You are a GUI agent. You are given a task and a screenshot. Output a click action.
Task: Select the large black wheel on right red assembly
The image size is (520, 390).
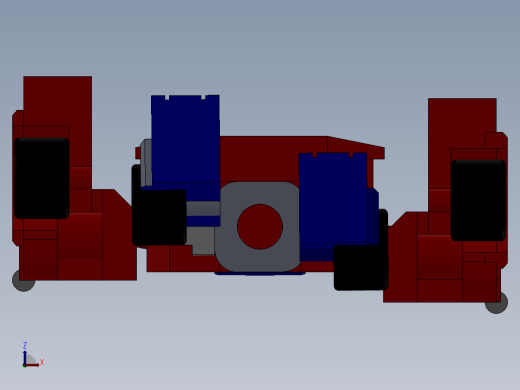pos(478,200)
